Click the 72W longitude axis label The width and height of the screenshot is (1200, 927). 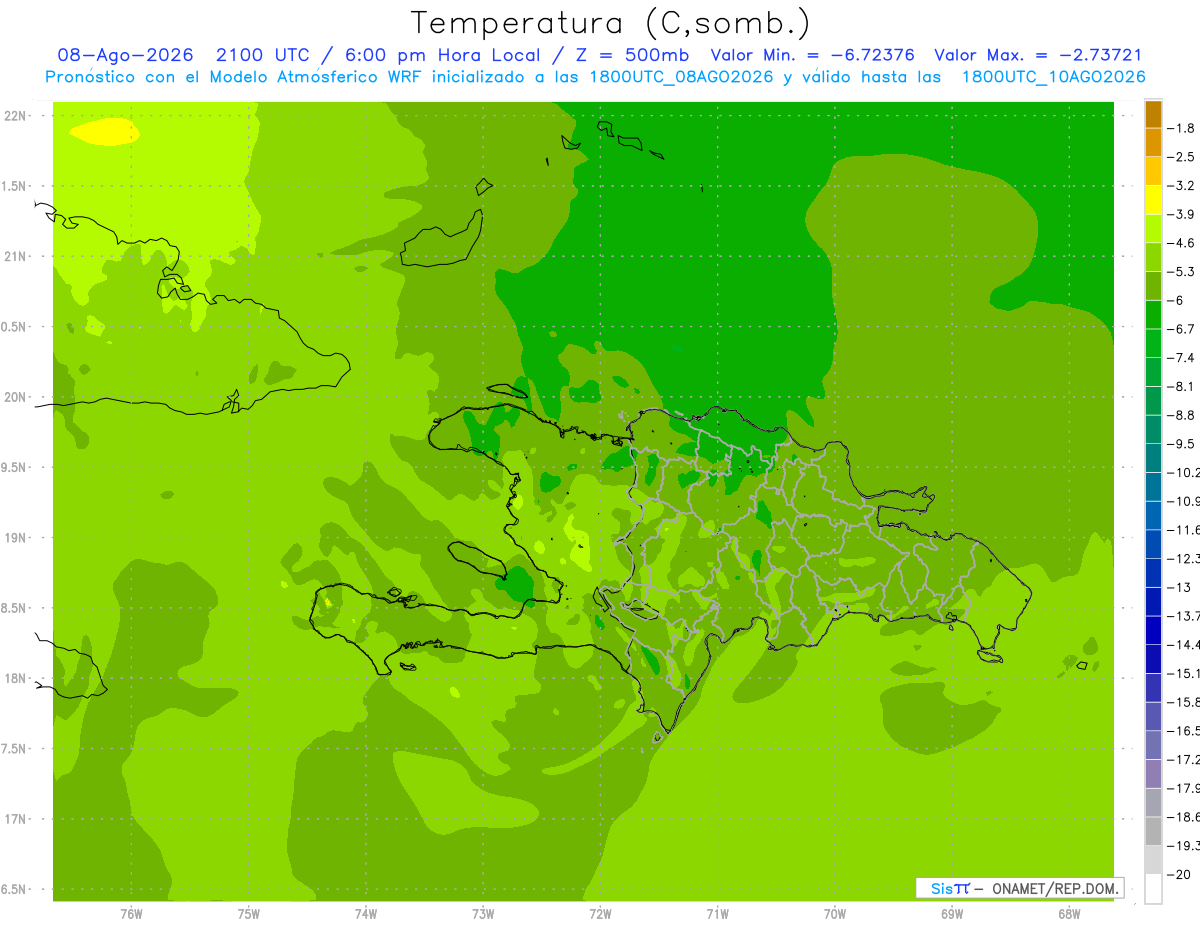(x=600, y=914)
